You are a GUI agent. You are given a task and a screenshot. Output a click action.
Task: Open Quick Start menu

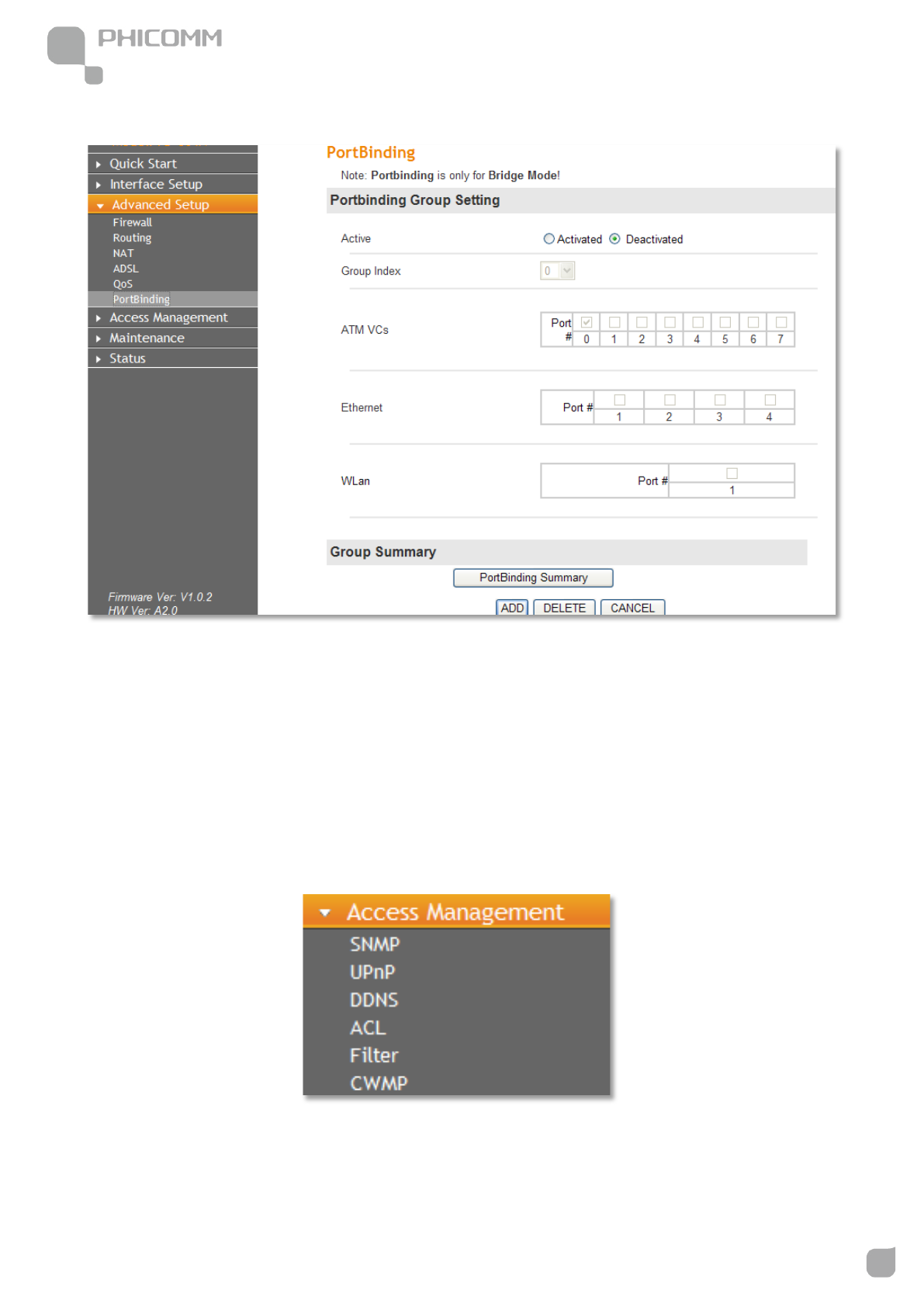coord(144,164)
